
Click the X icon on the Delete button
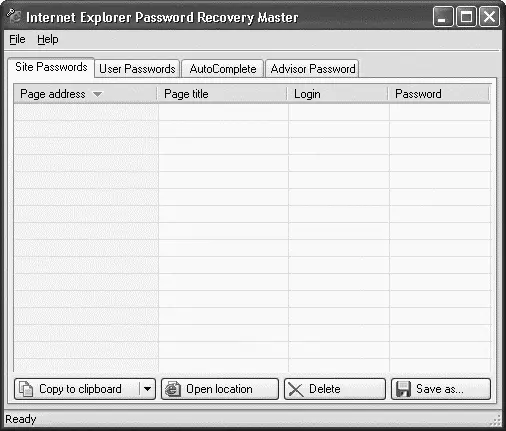click(296, 389)
